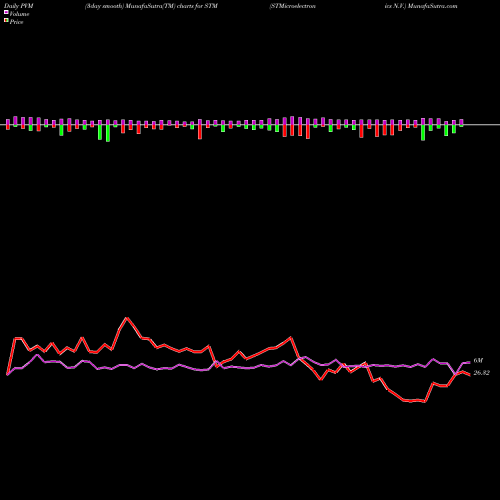The width and height of the screenshot is (500, 500).
Task: Select the Volume legend label
Action: tap(19, 14)
